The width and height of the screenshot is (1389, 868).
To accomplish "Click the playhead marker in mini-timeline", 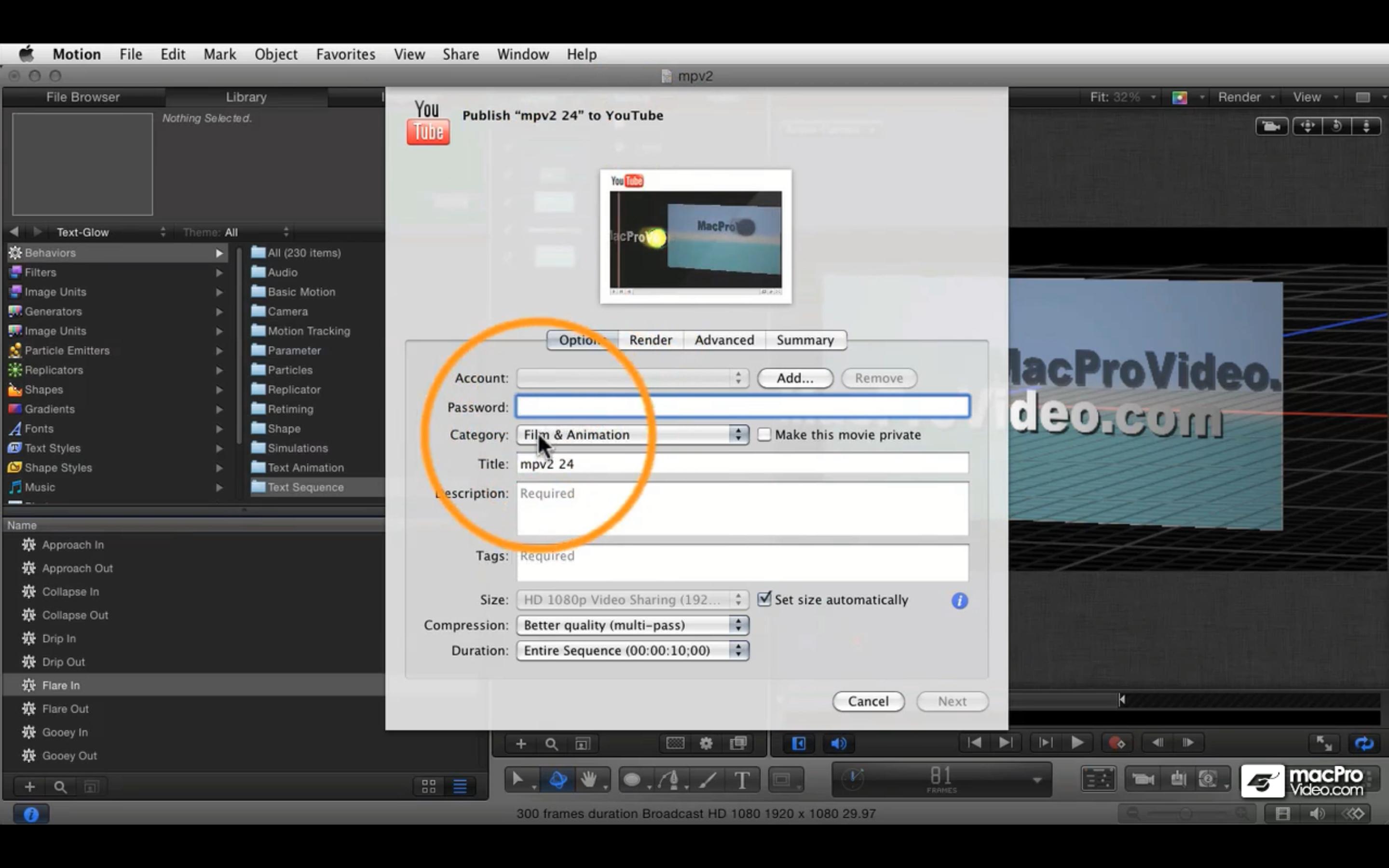I will click(1122, 699).
